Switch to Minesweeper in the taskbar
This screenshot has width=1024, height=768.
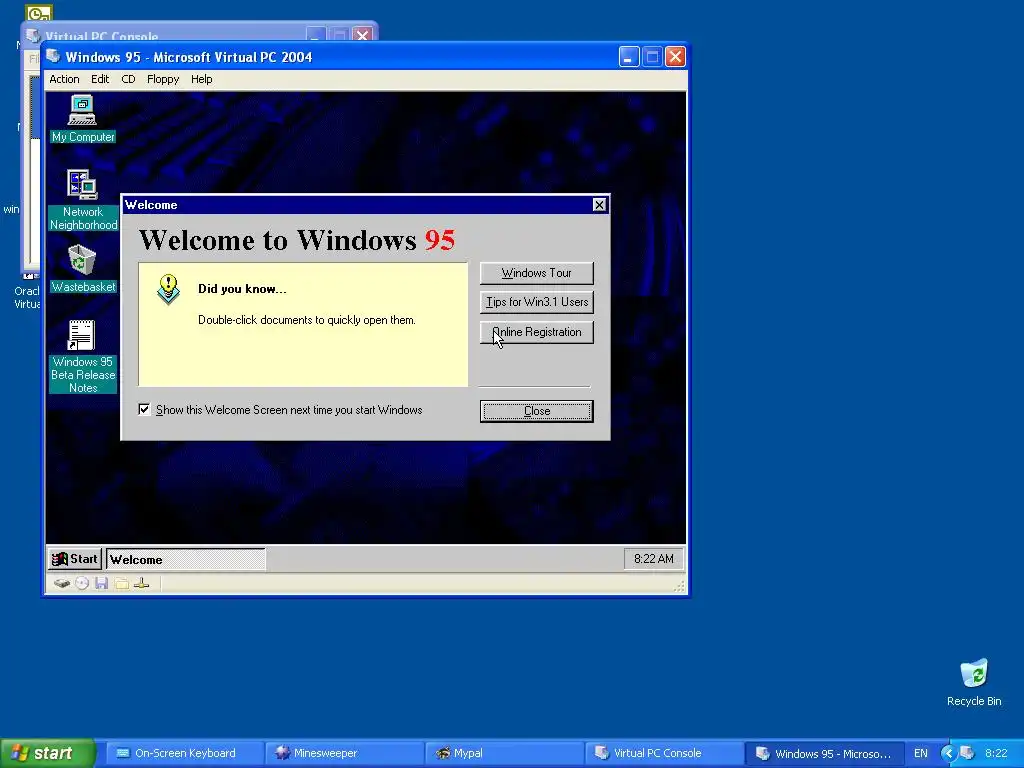(345, 753)
